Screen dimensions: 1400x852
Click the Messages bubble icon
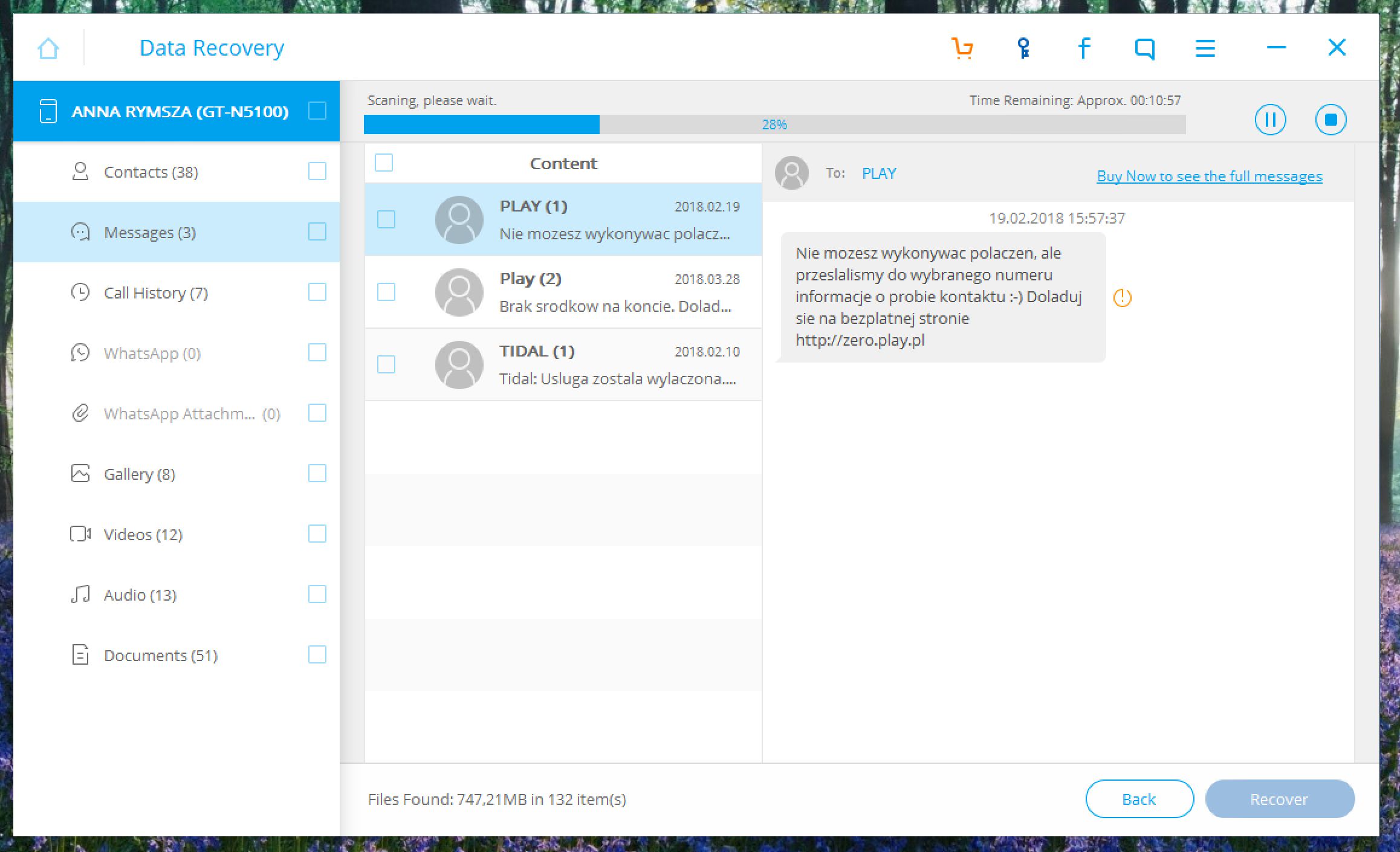click(80, 232)
